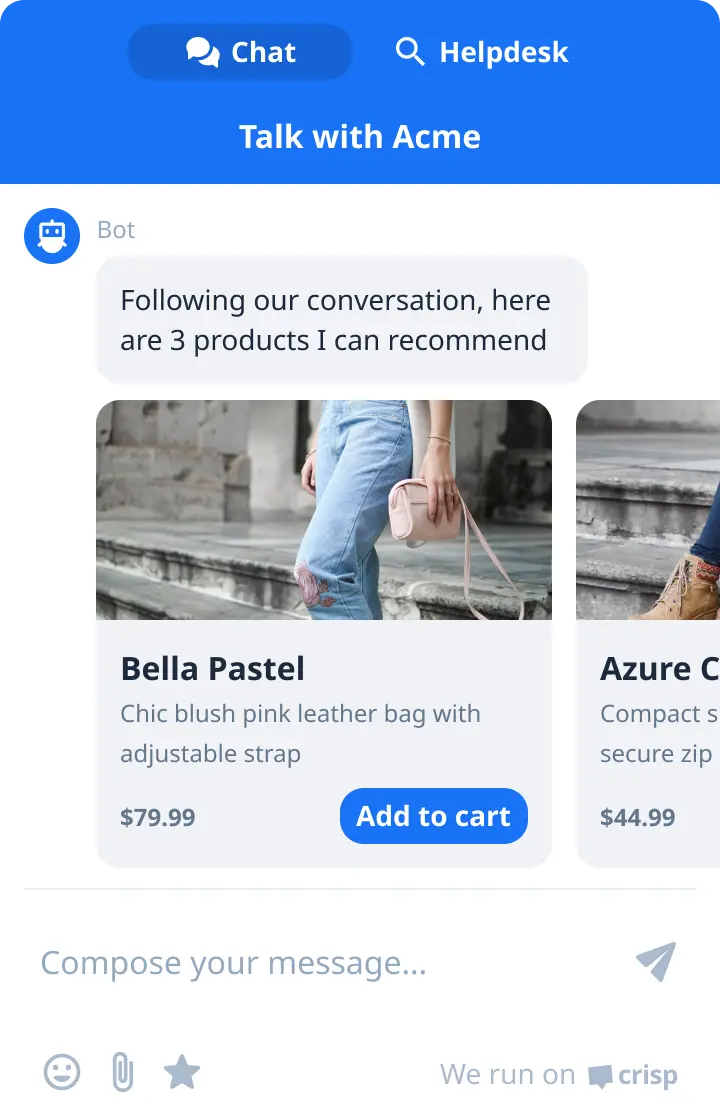Select the Chat tab
This screenshot has width=720, height=1120.
coord(240,51)
